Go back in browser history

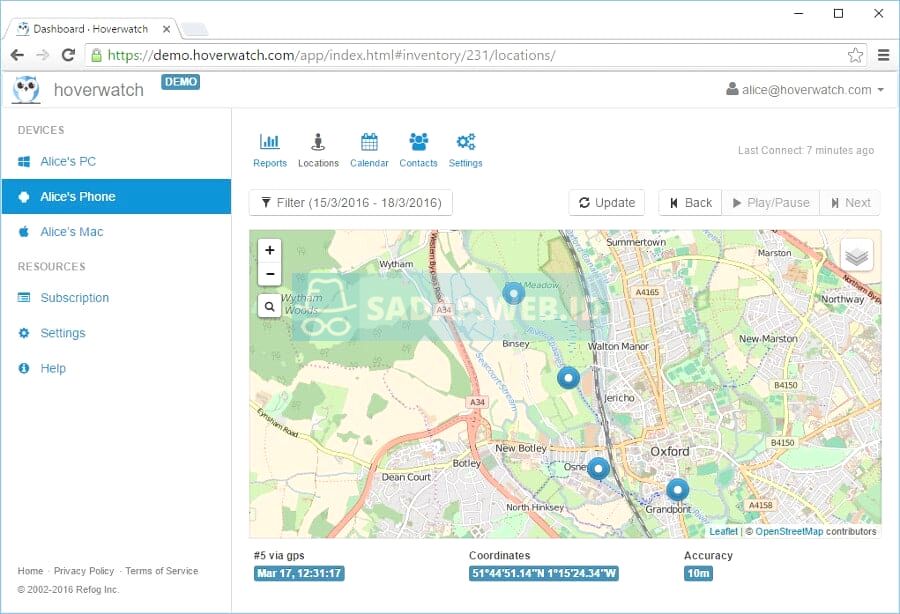coord(17,55)
